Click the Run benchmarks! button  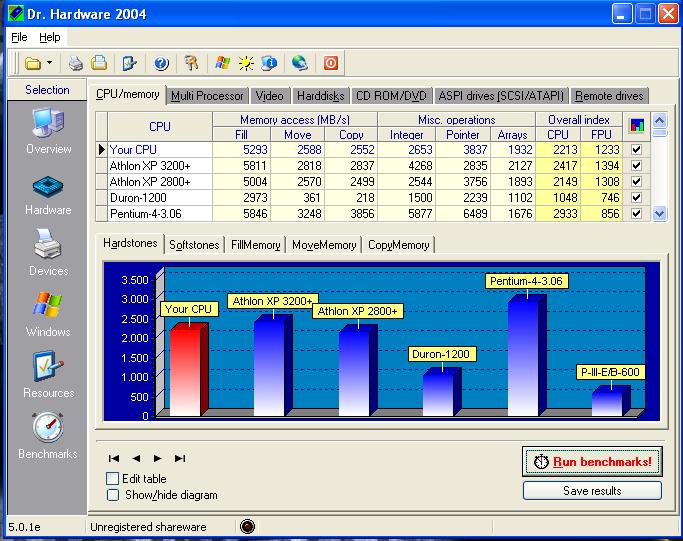(592, 461)
